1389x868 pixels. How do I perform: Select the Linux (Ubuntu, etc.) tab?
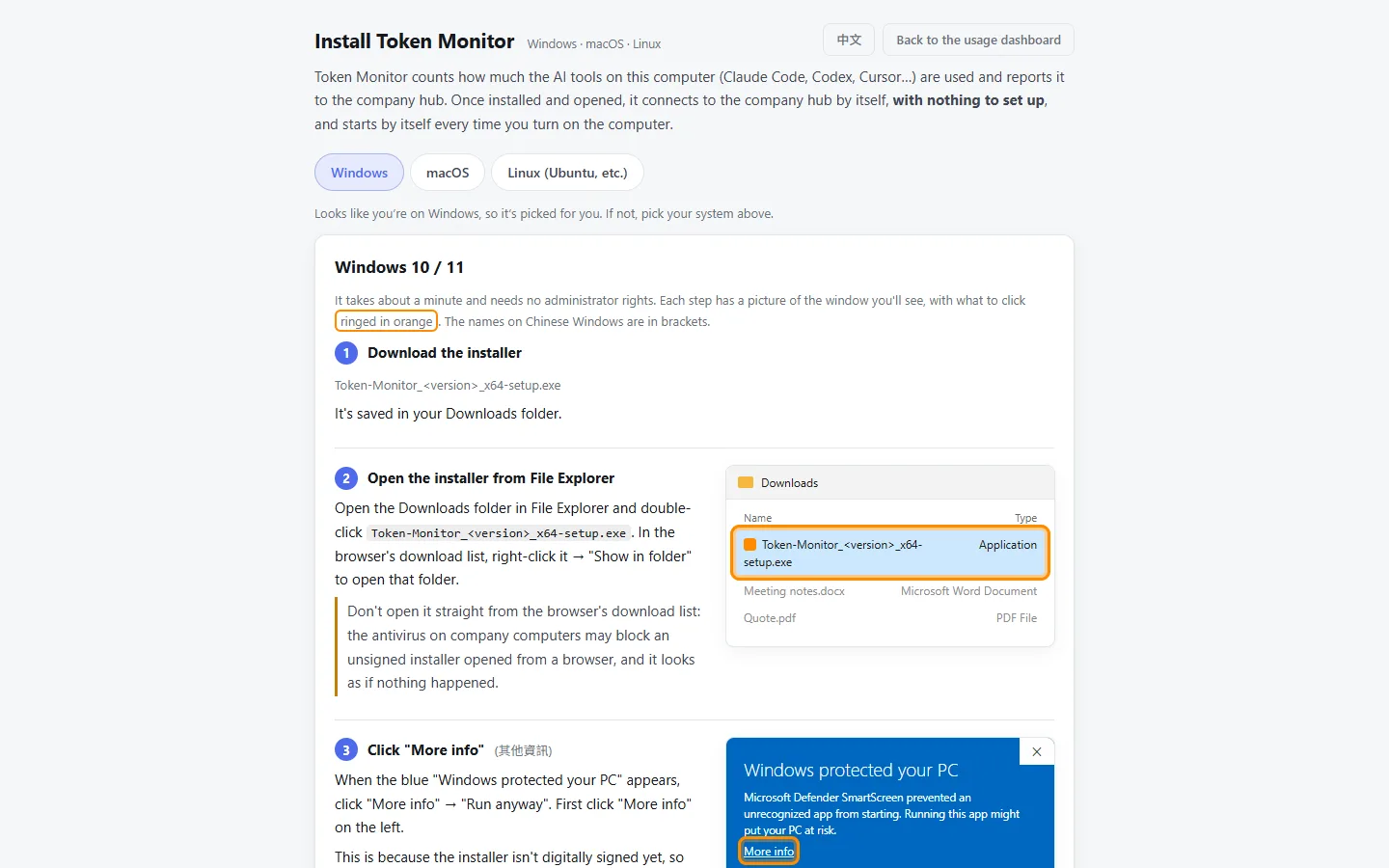point(567,173)
